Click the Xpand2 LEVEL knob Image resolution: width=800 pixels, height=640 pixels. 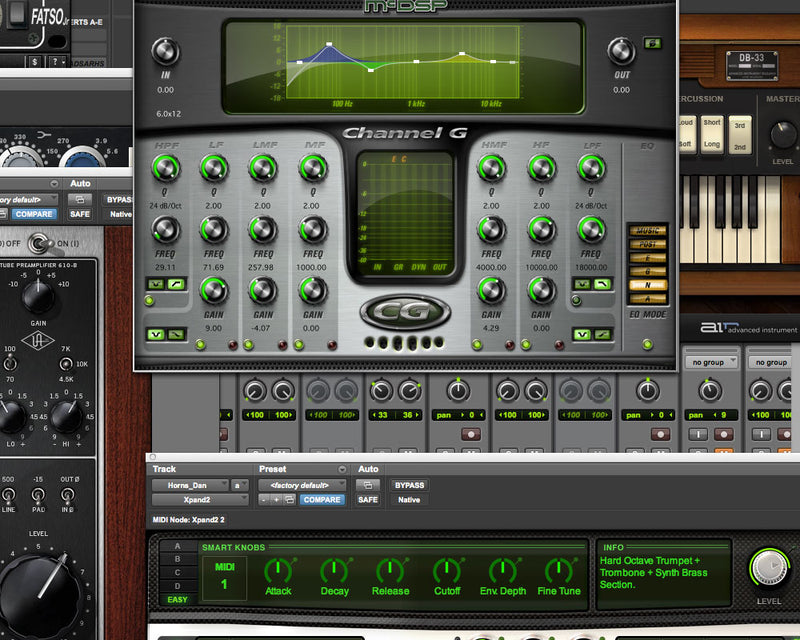(769, 568)
